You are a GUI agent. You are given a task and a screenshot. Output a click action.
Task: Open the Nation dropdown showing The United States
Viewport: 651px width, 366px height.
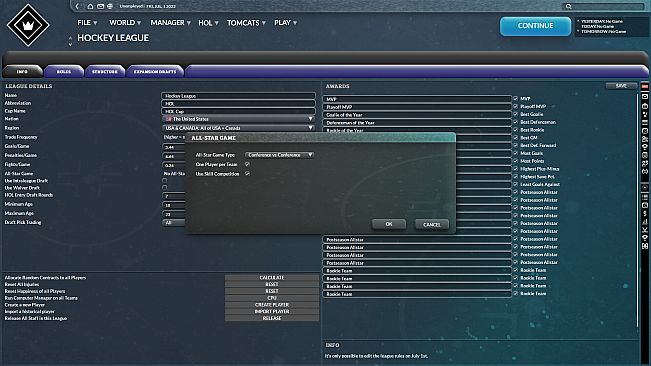[x=238, y=119]
